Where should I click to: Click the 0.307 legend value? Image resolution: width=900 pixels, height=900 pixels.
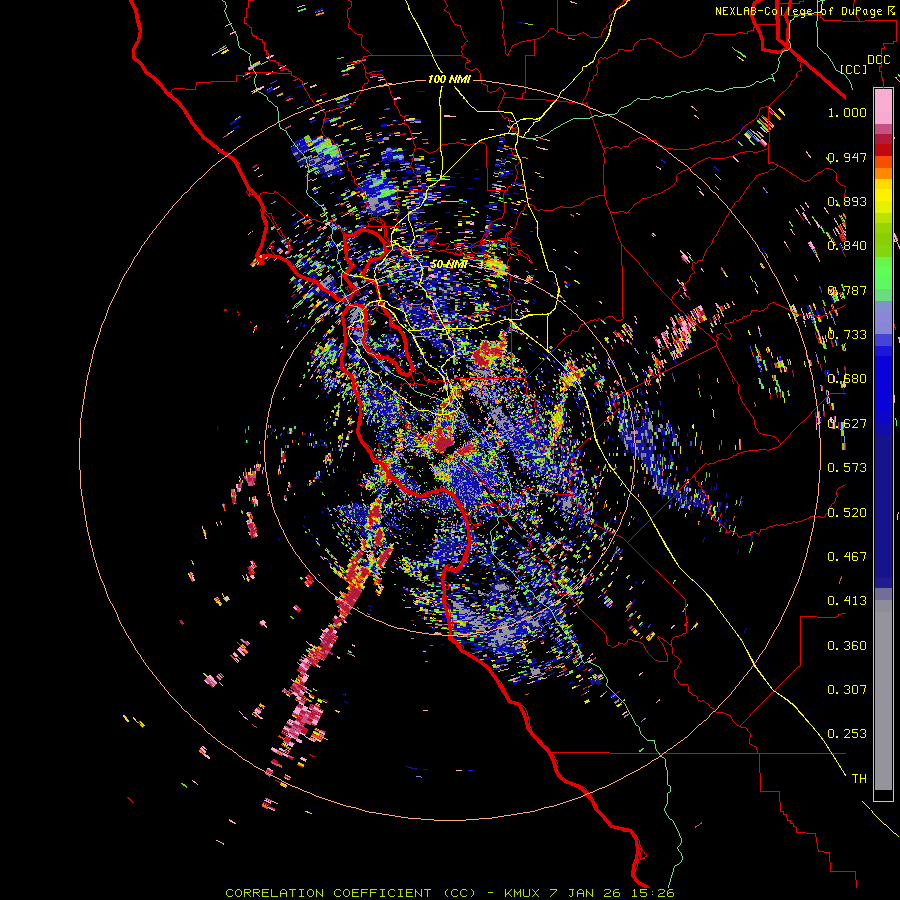click(847, 690)
